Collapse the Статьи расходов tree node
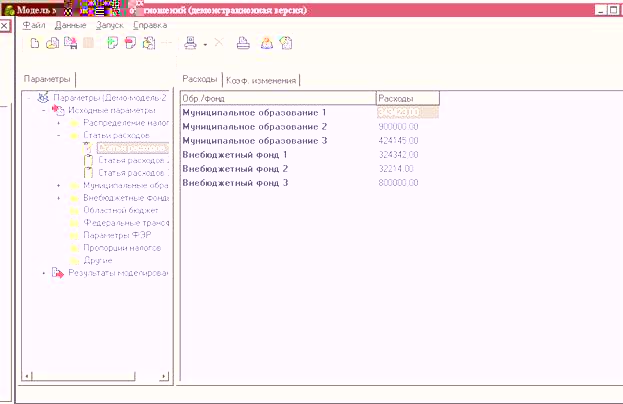This screenshot has width=623, height=404. tap(59, 134)
